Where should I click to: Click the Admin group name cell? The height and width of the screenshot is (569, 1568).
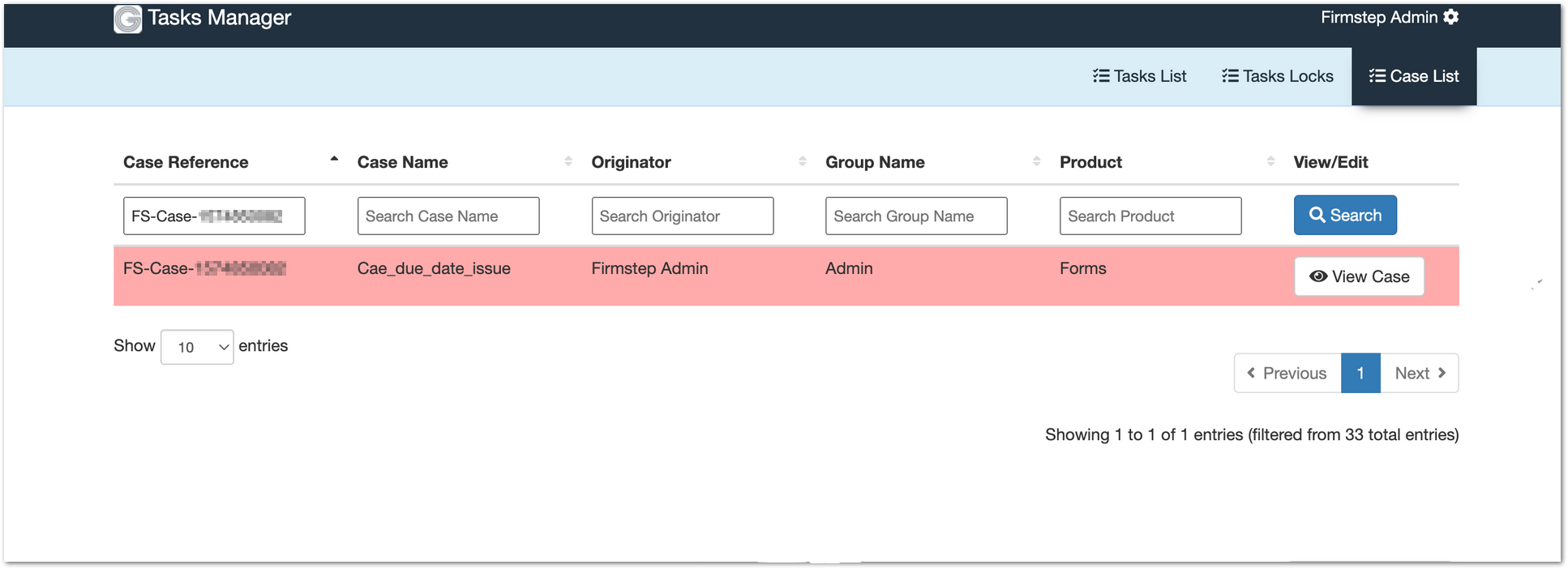tap(849, 268)
